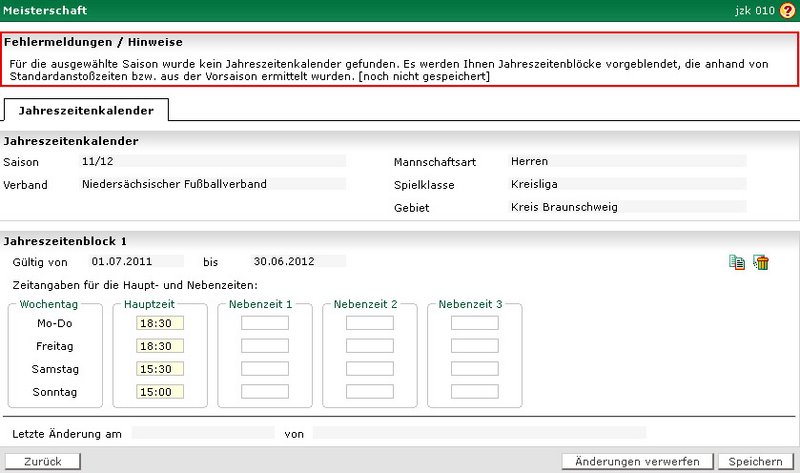Click the Sonntag Hauptzeit field showing 15:00
Image resolution: width=800 pixels, height=473 pixels.
coord(160,392)
